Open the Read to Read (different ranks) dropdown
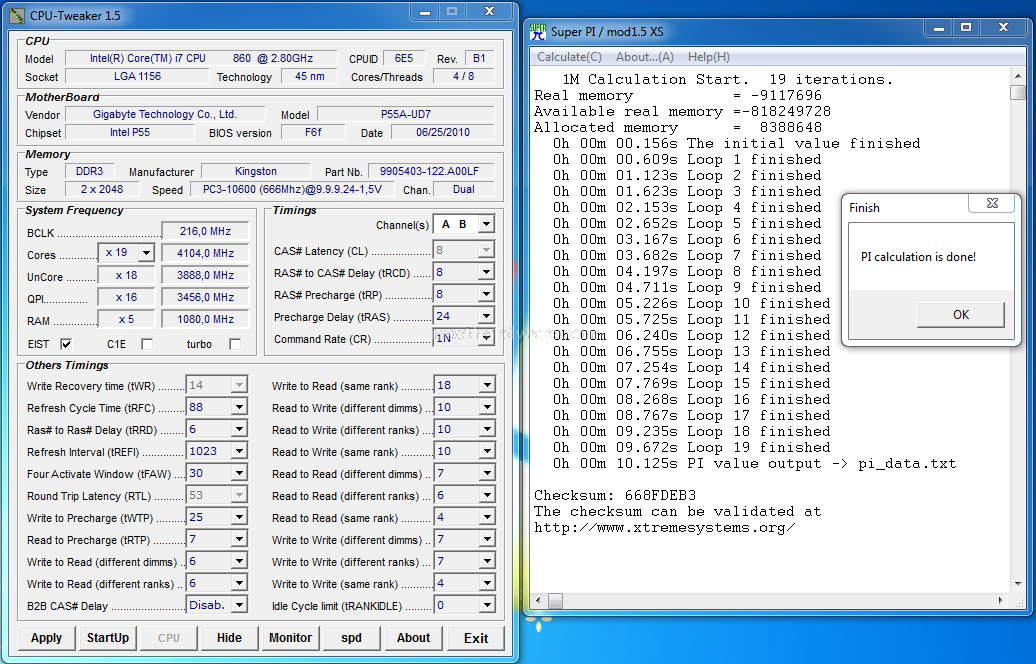 coord(487,495)
